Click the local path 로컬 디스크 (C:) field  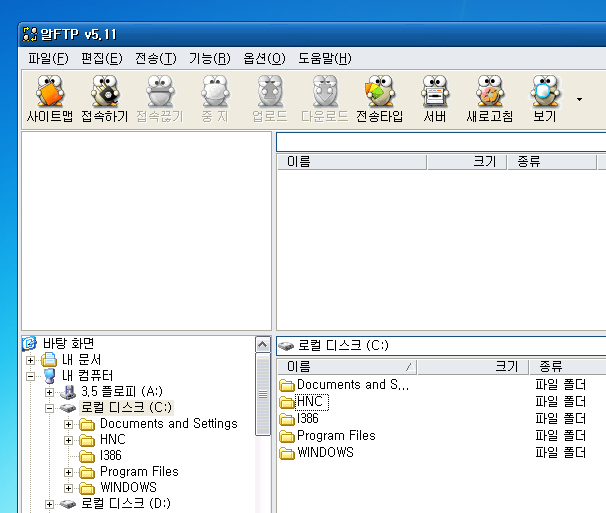pyautogui.click(x=441, y=346)
